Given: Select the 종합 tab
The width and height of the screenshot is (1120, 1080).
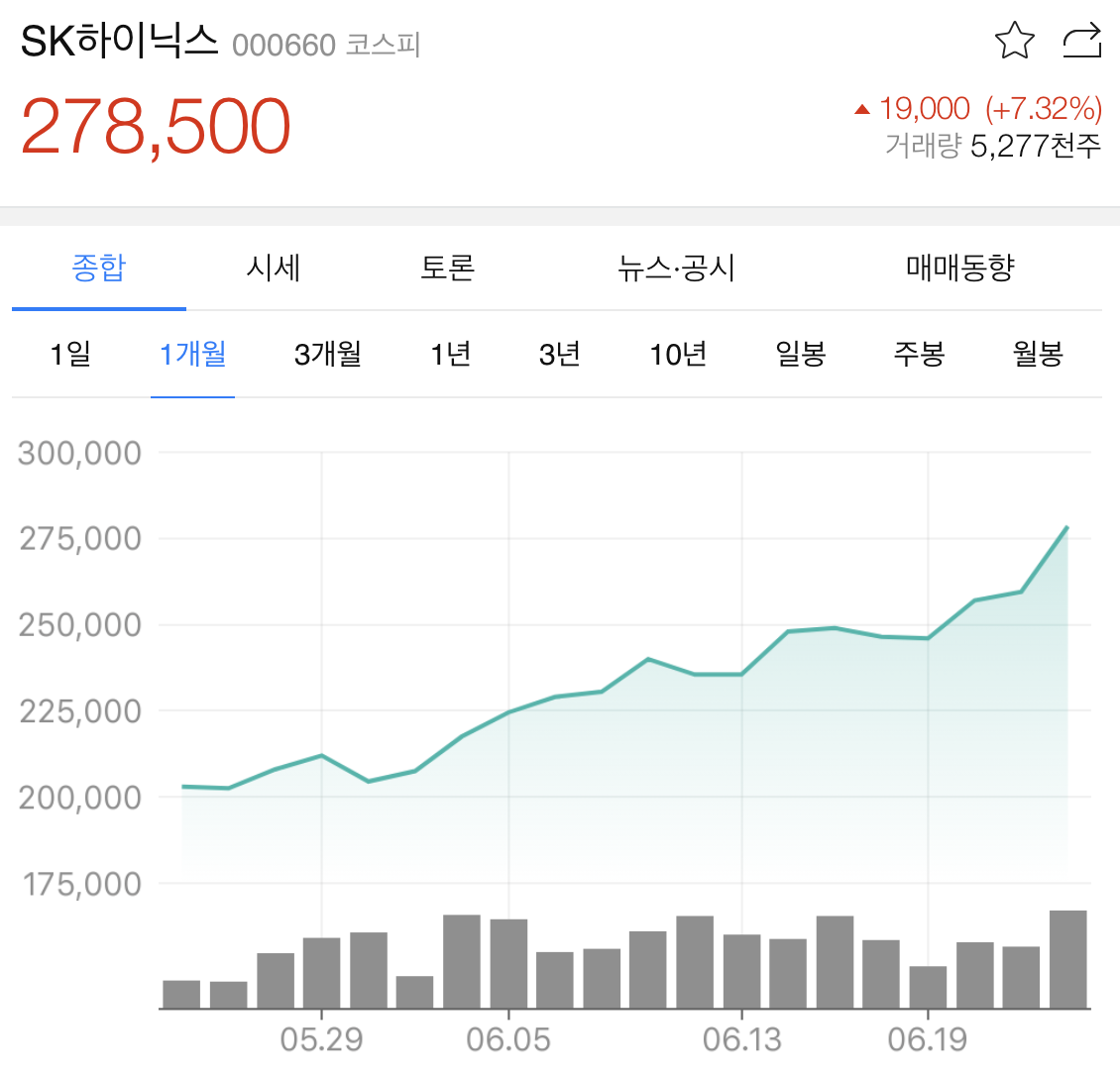Looking at the screenshot, I should click(x=98, y=269).
